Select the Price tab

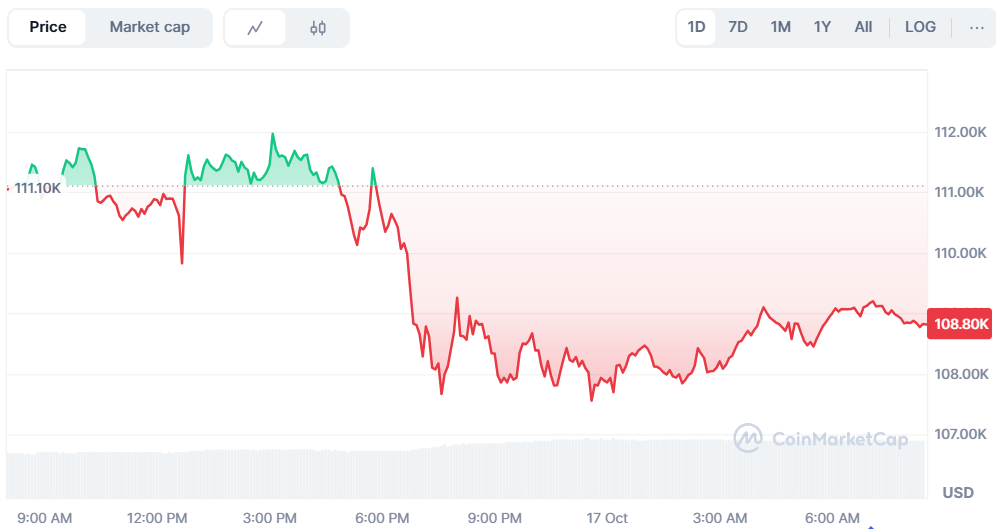48,28
